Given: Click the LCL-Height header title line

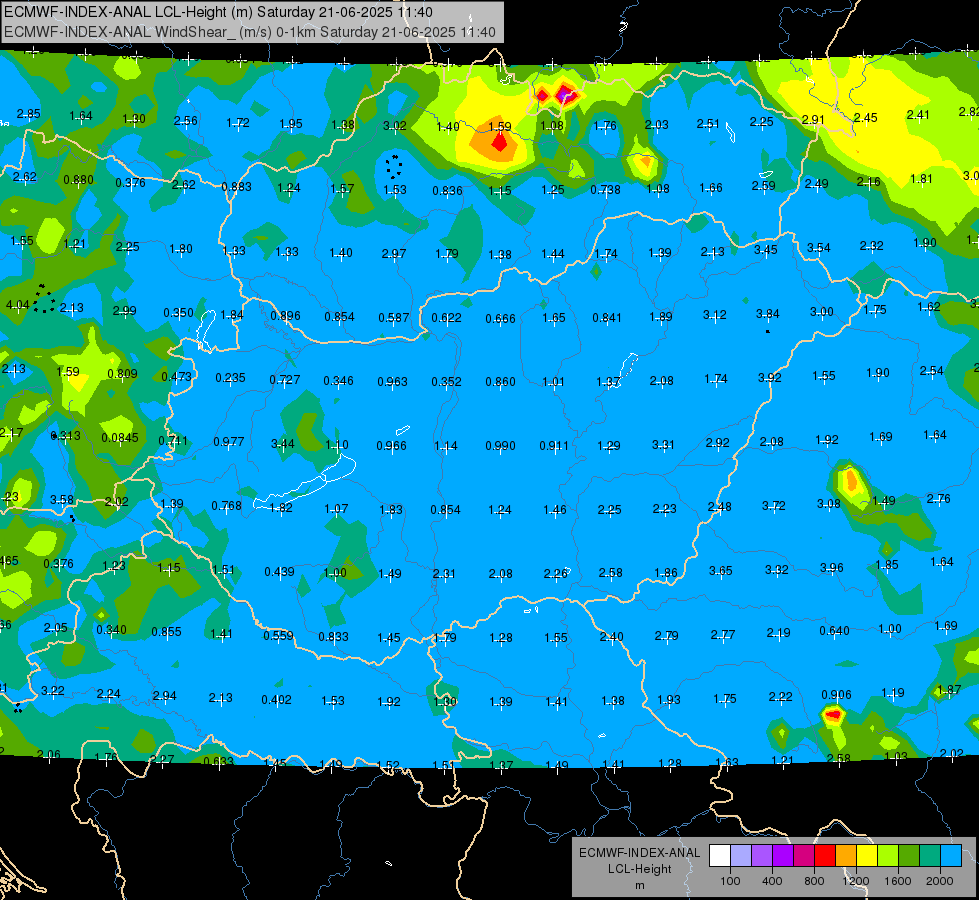Looking at the screenshot, I should (218, 12).
